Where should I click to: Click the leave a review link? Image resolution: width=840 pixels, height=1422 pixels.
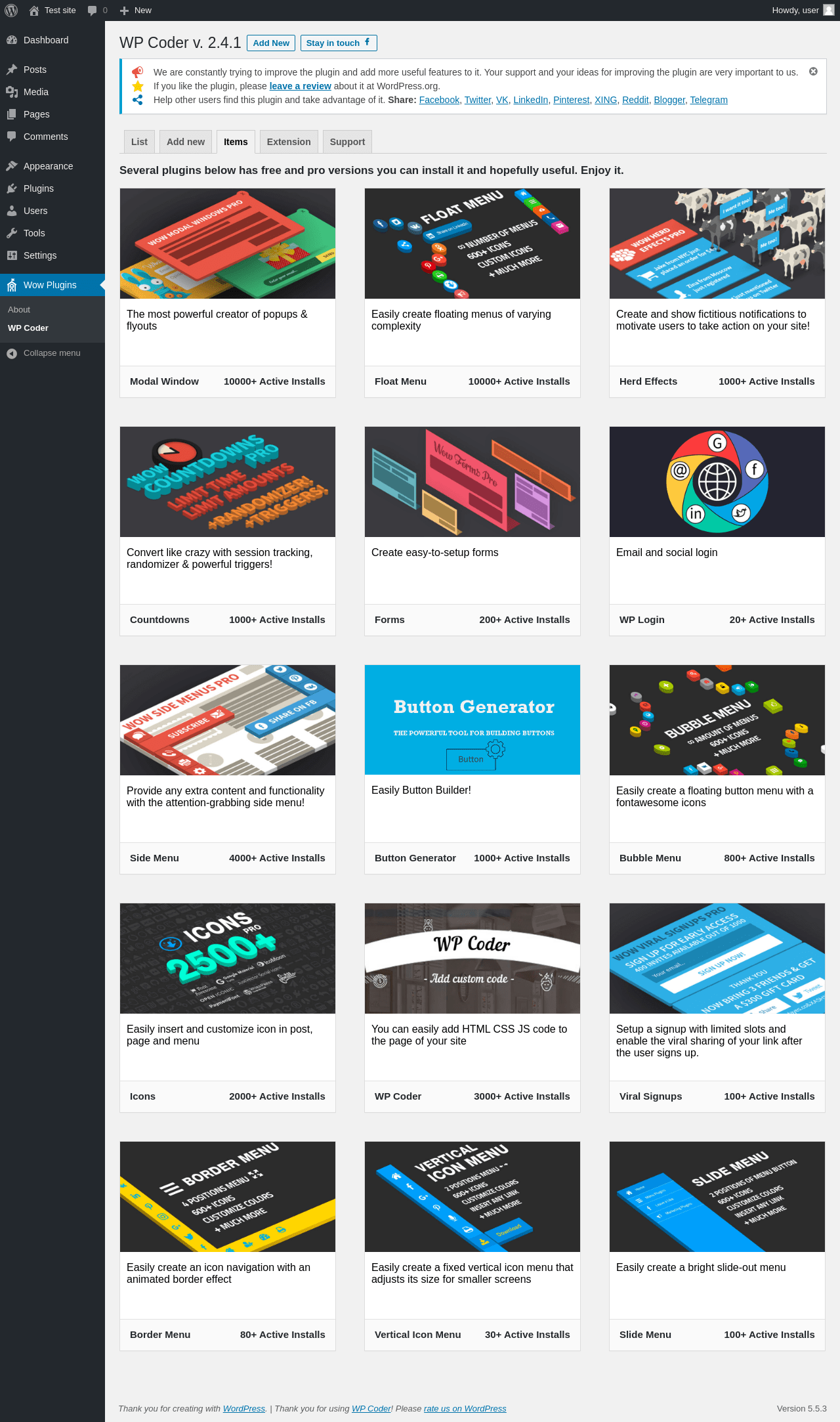click(x=300, y=86)
